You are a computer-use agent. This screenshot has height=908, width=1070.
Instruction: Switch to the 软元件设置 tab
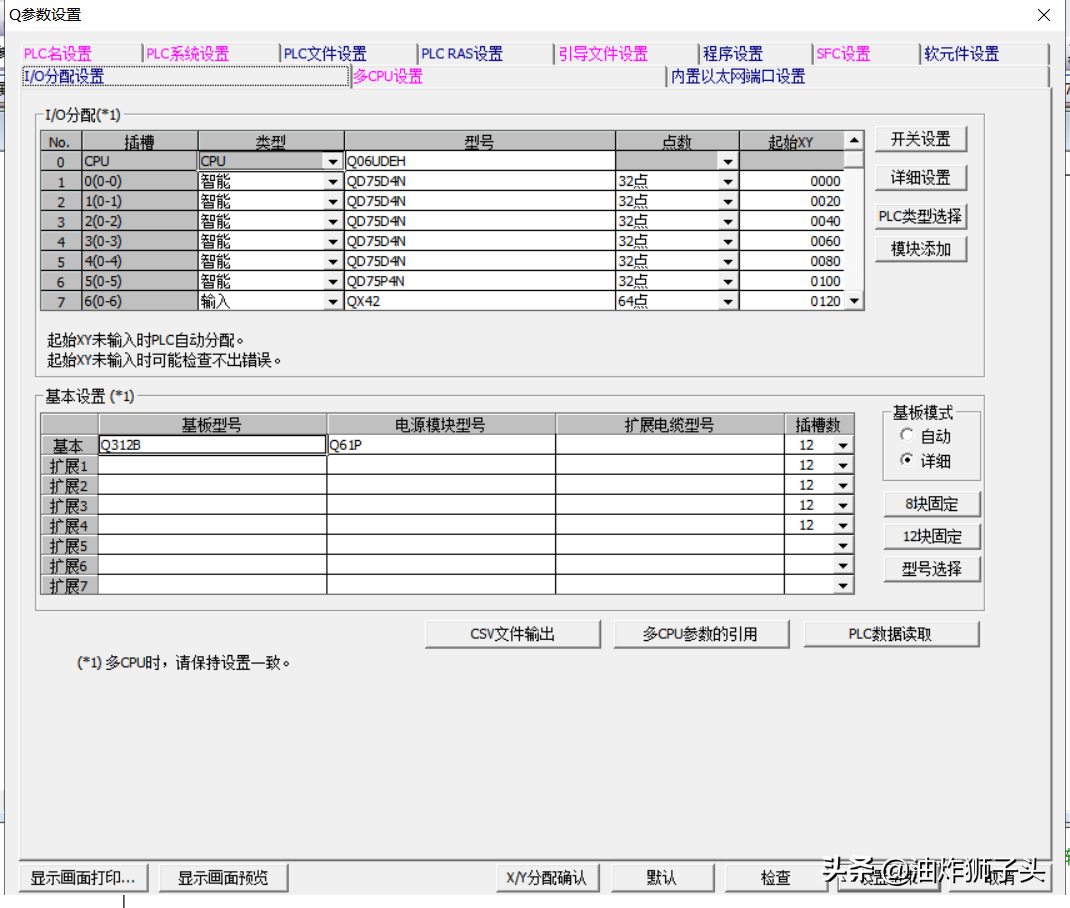[961, 54]
